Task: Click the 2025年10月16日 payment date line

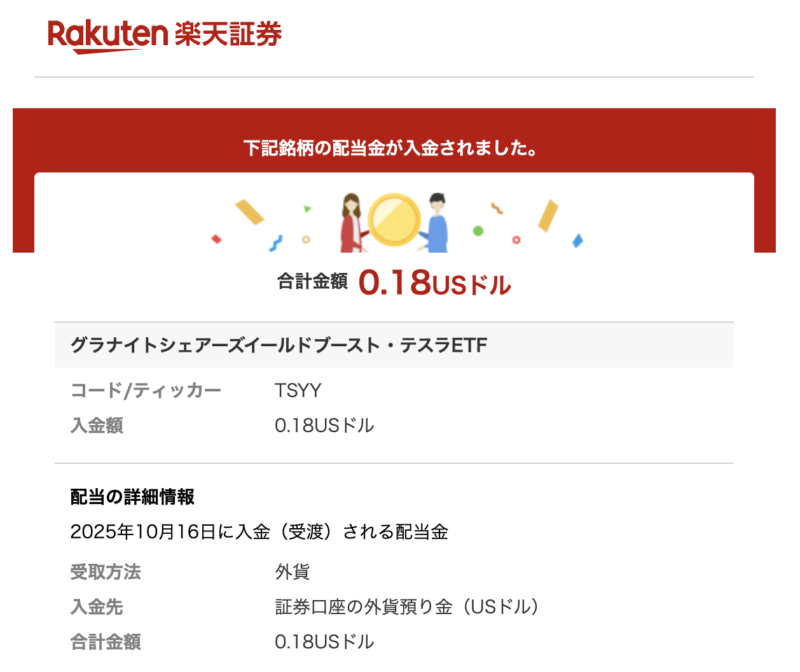Action: point(259,532)
